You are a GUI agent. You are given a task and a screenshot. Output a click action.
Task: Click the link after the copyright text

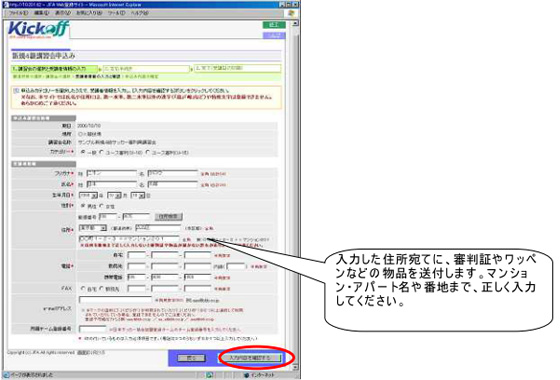coord(91,352)
